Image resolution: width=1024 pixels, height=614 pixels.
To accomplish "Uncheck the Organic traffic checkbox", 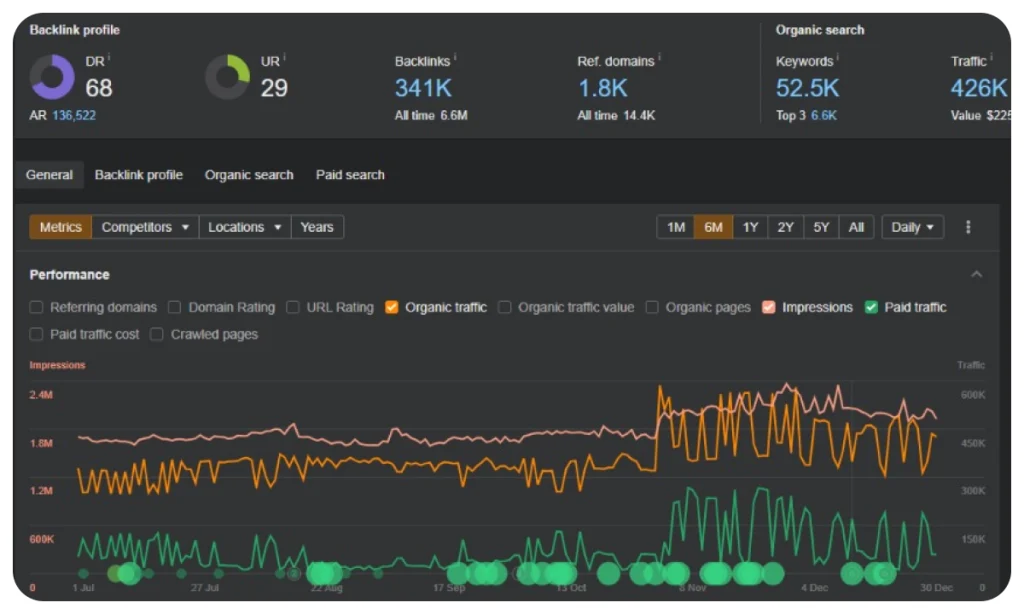I will click(392, 307).
